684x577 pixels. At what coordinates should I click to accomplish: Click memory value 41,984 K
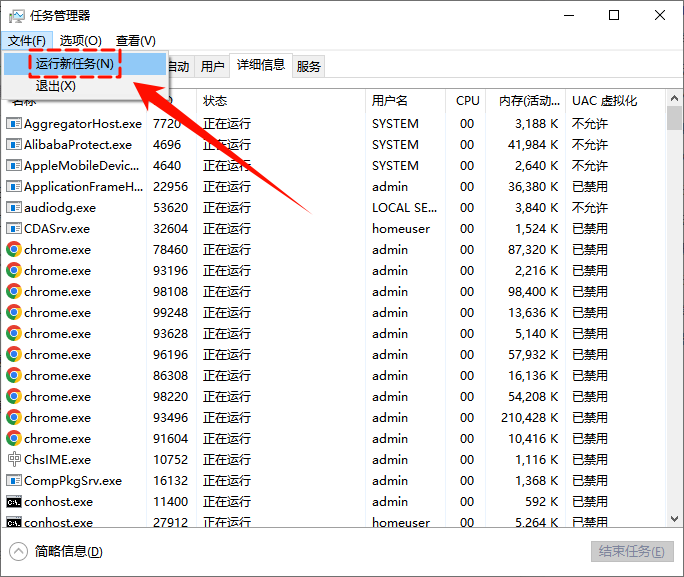[533, 145]
